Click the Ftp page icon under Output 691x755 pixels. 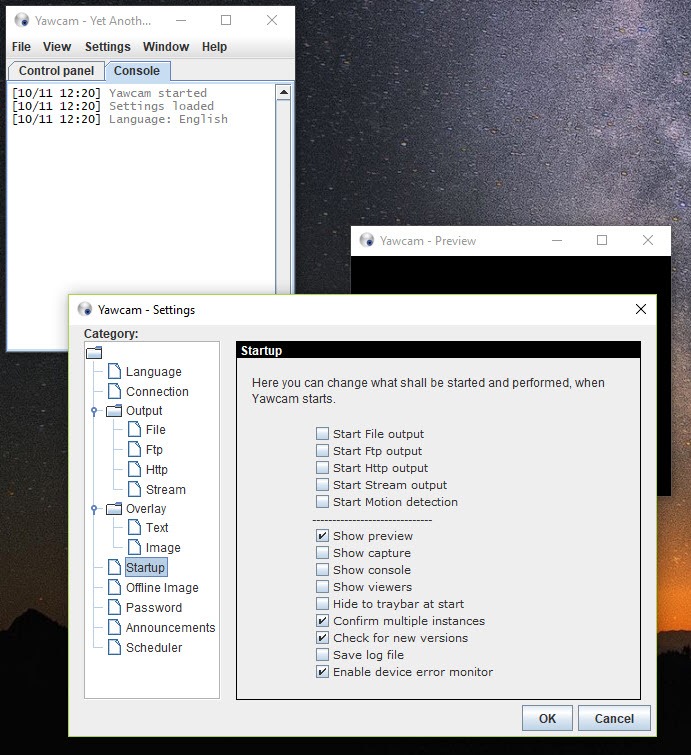pyautogui.click(x=134, y=449)
